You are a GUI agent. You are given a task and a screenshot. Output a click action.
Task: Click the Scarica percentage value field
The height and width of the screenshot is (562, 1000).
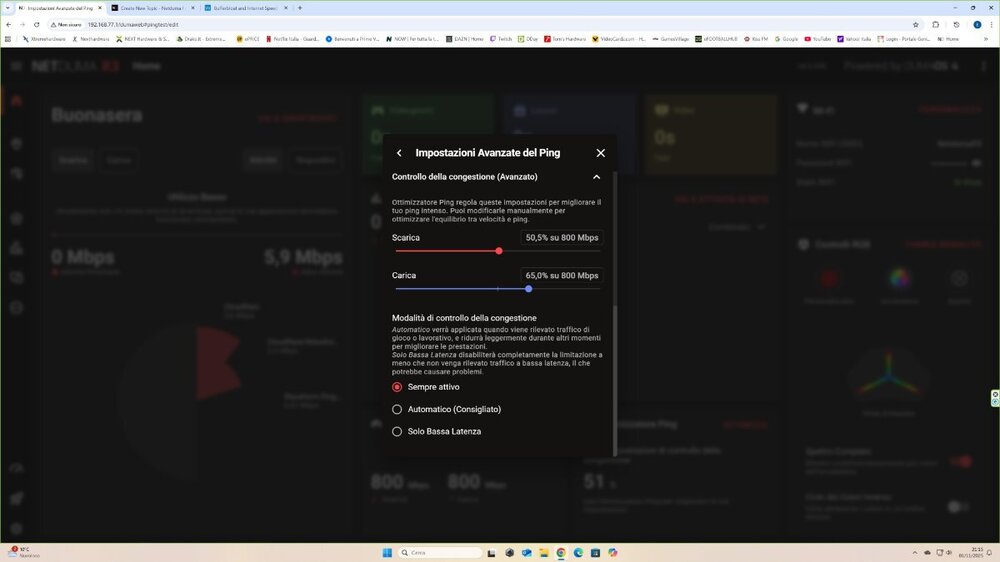pos(562,238)
